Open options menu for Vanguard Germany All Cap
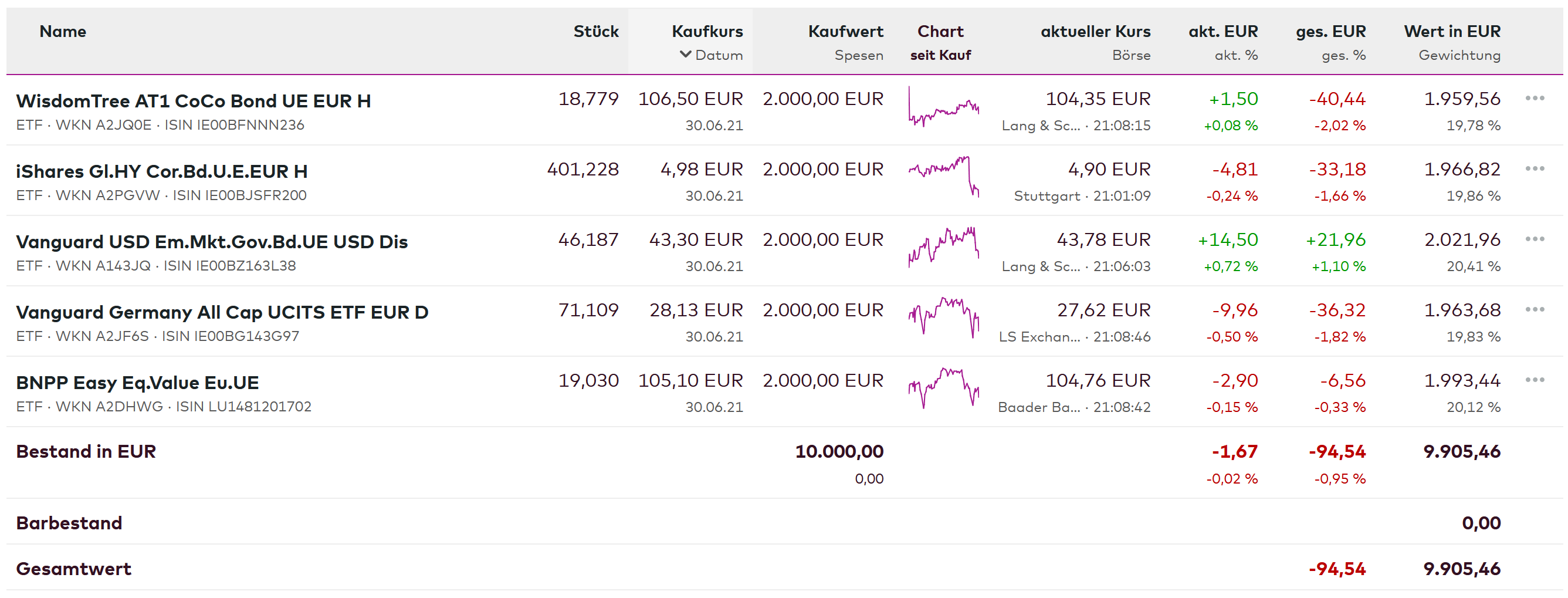Viewport: 1568px width, 598px height. pyautogui.click(x=1534, y=310)
